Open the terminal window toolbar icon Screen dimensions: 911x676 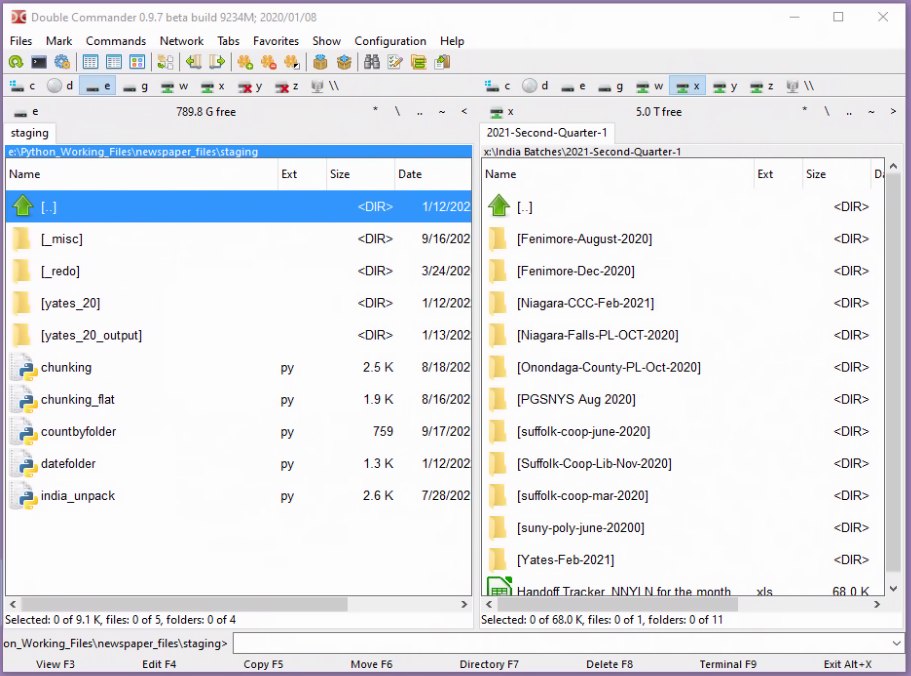(39, 62)
